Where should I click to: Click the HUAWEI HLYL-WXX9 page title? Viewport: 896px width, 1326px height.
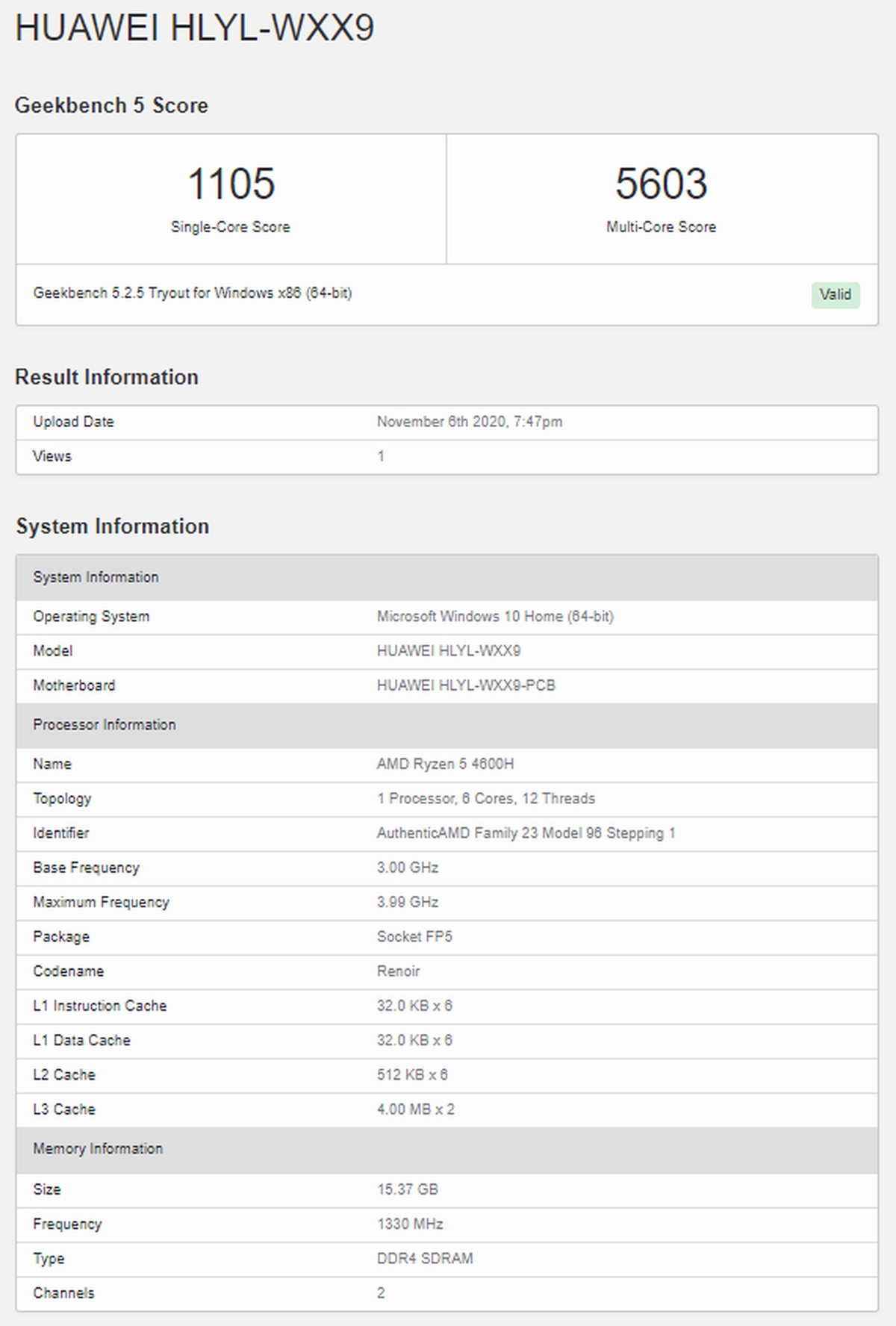[194, 28]
